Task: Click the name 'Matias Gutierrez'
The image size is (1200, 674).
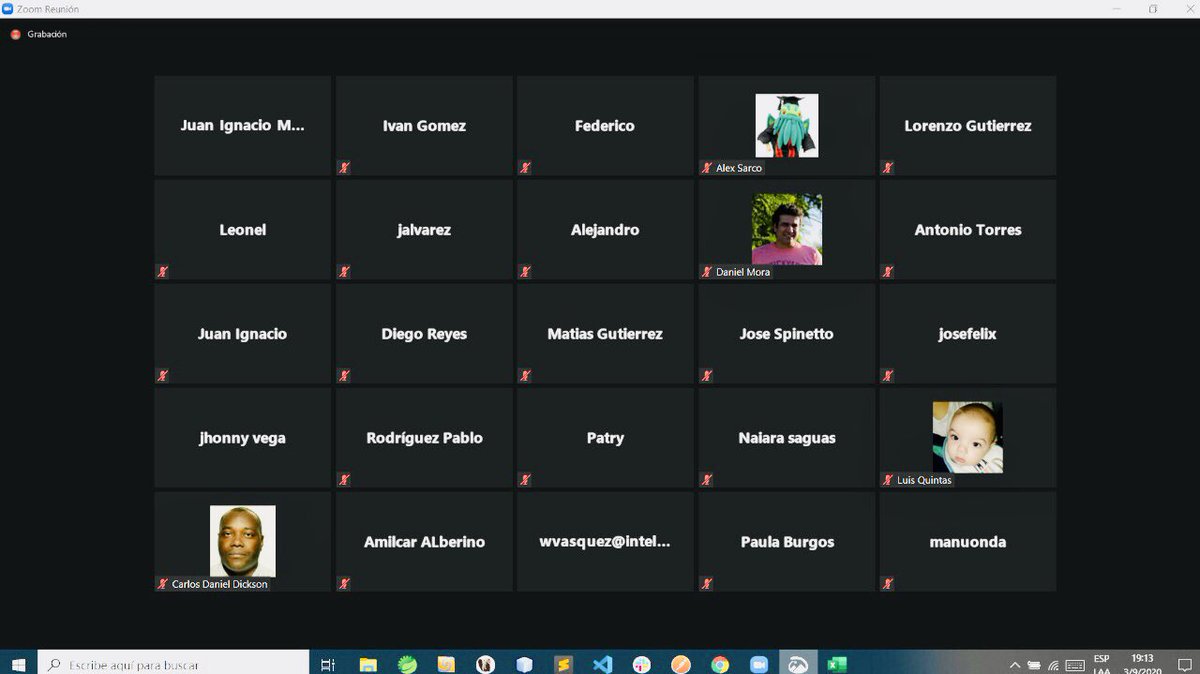Action: click(605, 334)
